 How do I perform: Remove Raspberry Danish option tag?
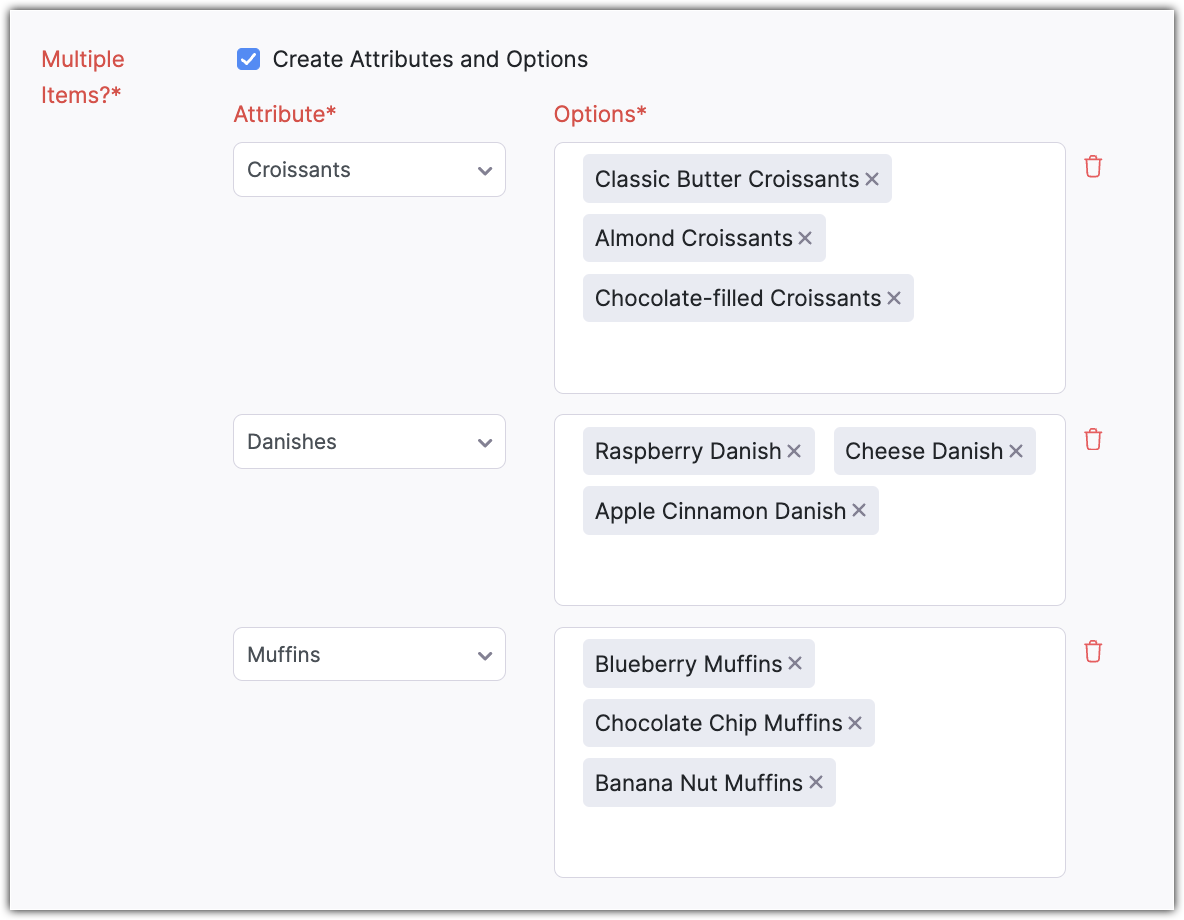pyautogui.click(x=794, y=452)
